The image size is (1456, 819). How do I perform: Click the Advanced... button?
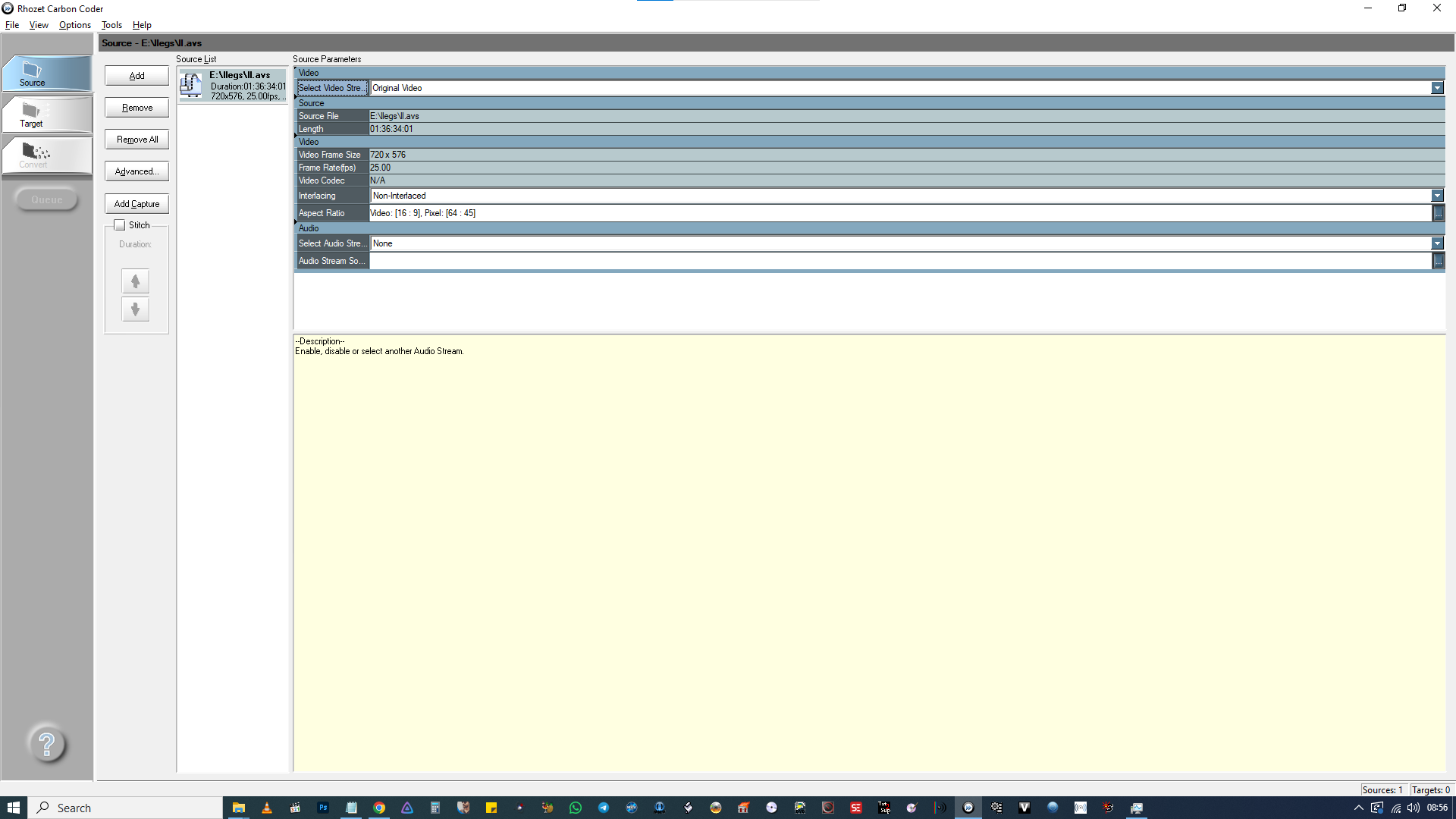(x=136, y=171)
